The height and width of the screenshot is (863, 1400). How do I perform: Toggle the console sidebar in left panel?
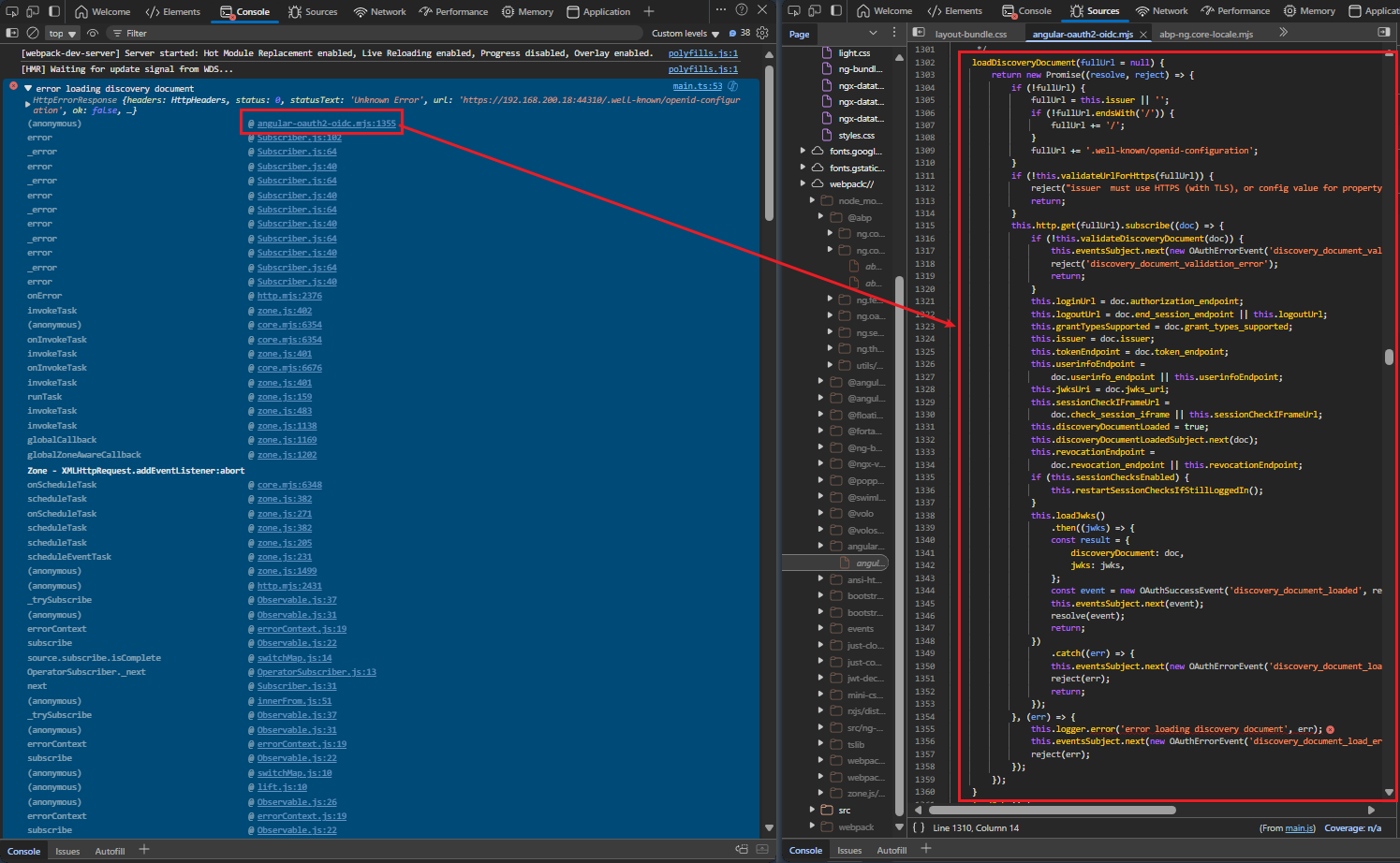[x=12, y=33]
